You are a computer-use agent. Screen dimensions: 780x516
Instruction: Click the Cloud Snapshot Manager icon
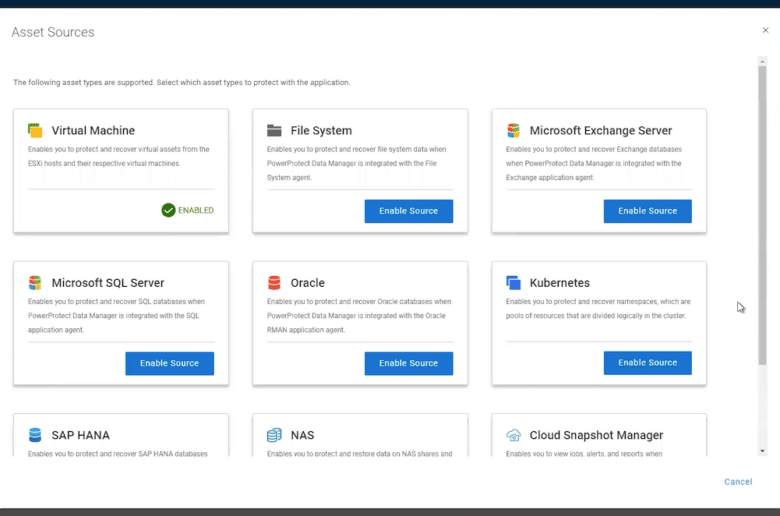[513, 435]
